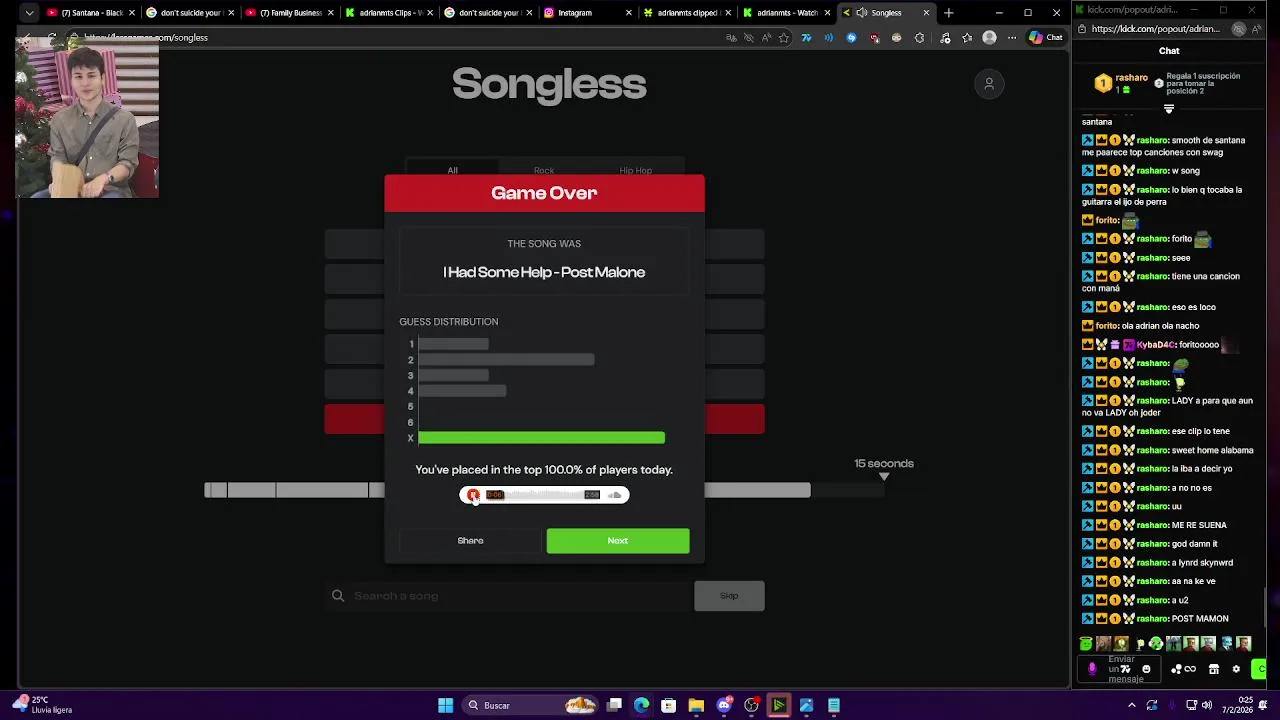Click KybaD4C username in chat
This screenshot has height=720, width=1280.
pos(1156,345)
